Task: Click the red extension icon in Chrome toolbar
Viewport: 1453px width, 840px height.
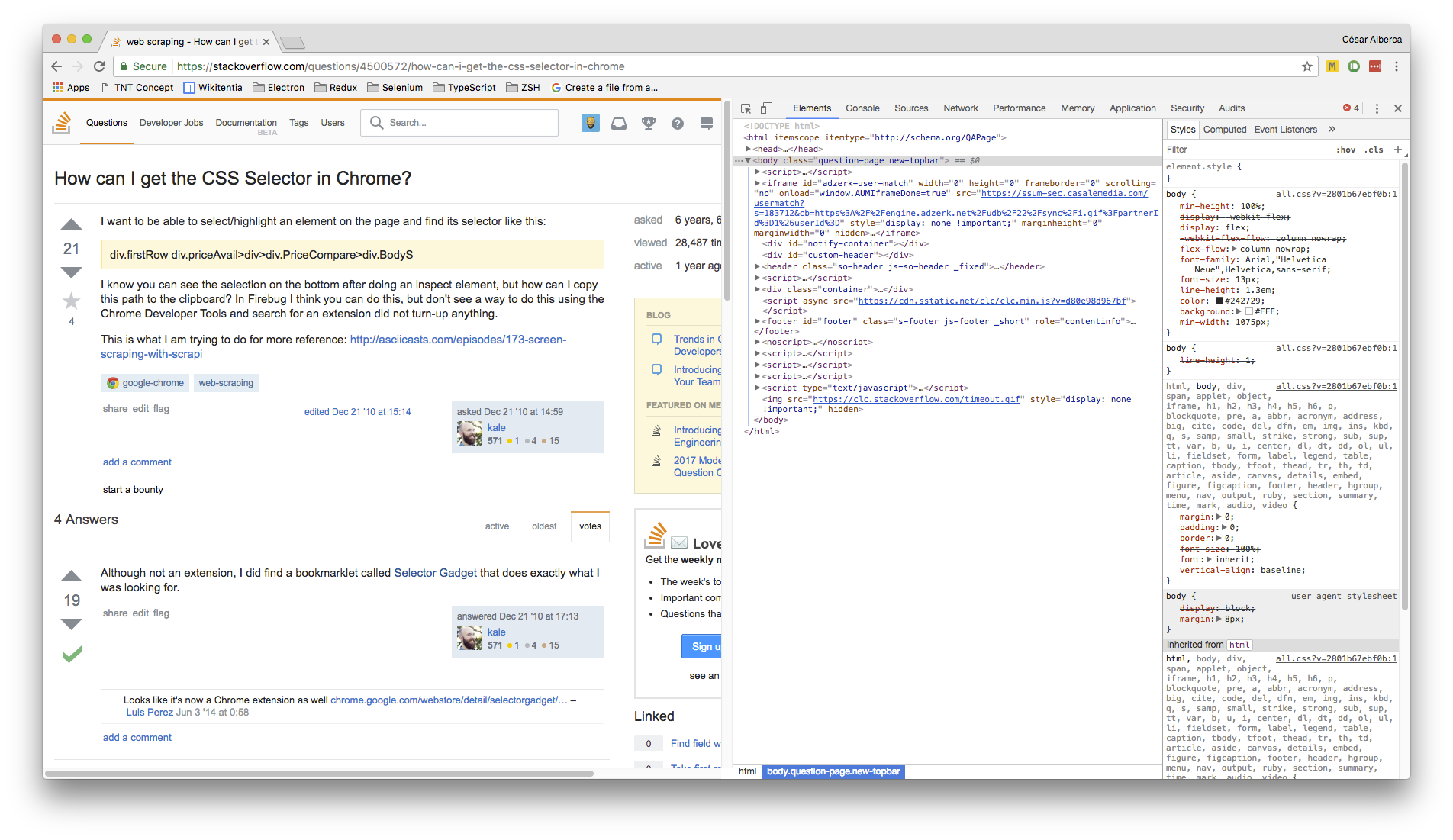Action: pos(1375,66)
